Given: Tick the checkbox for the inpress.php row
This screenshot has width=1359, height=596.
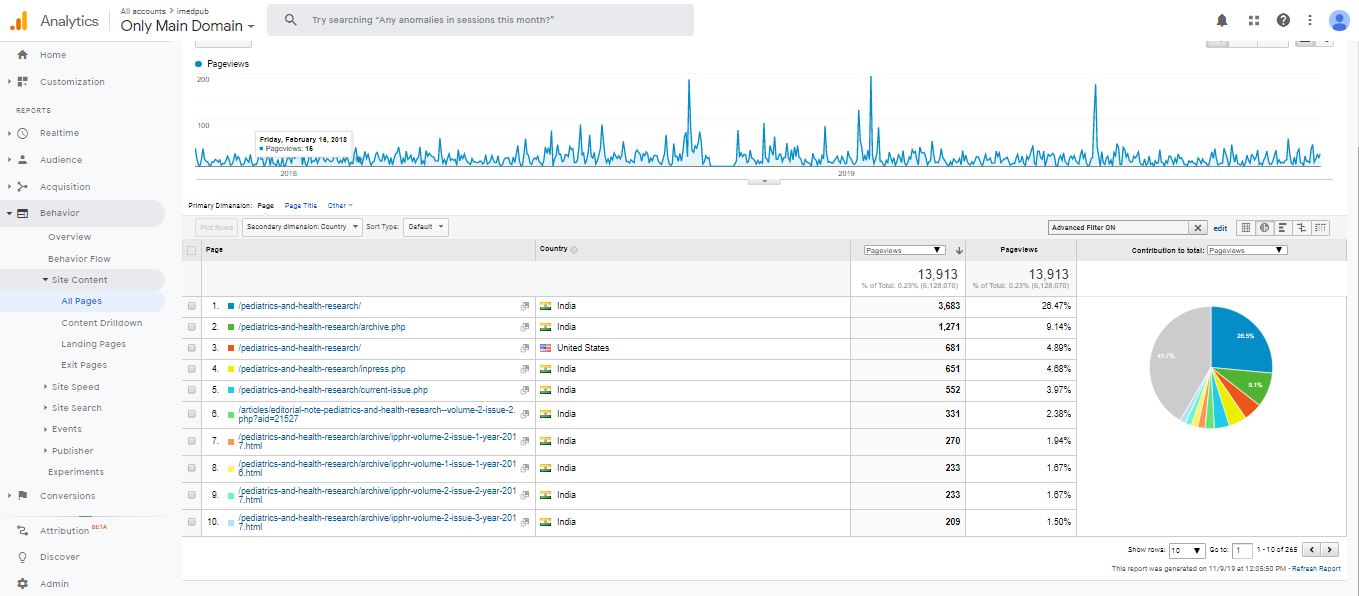Looking at the screenshot, I should (x=192, y=369).
